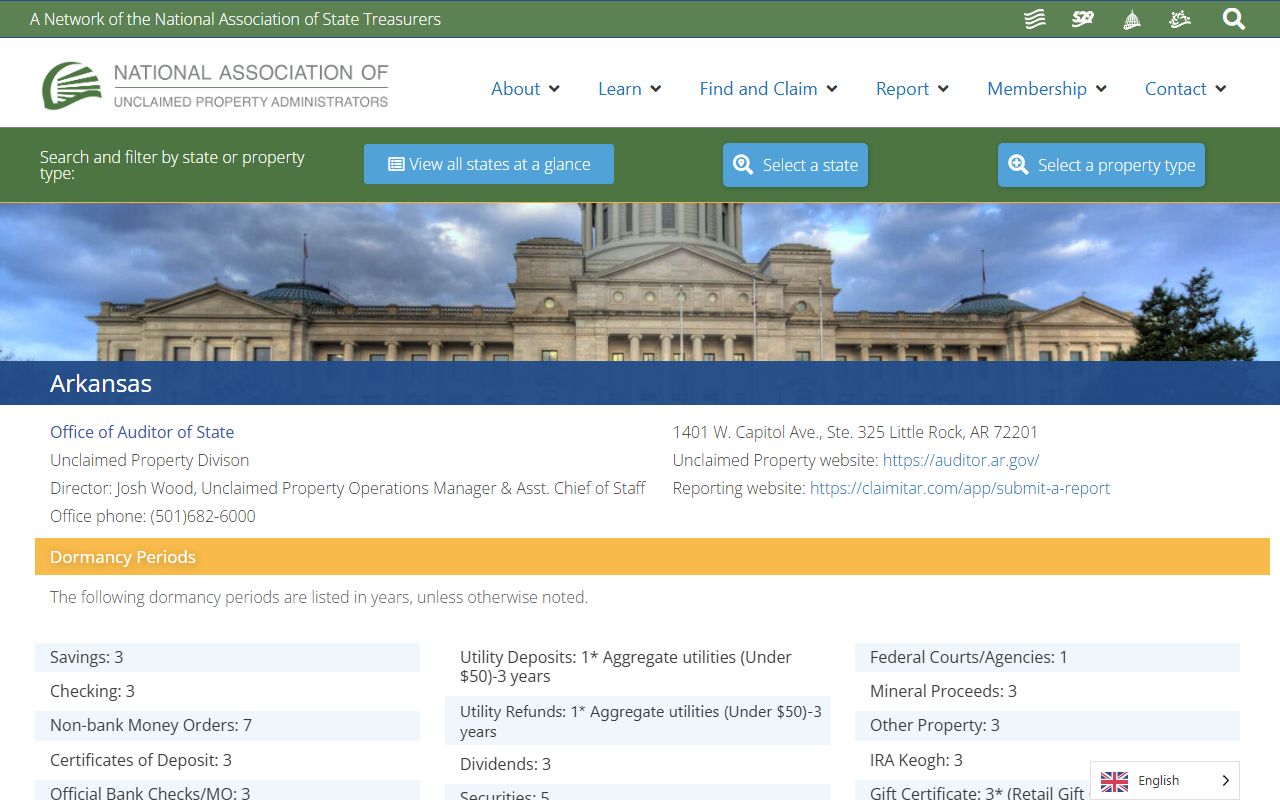Click the office phone (501)682-6000
The height and width of the screenshot is (800, 1280).
[x=153, y=516]
